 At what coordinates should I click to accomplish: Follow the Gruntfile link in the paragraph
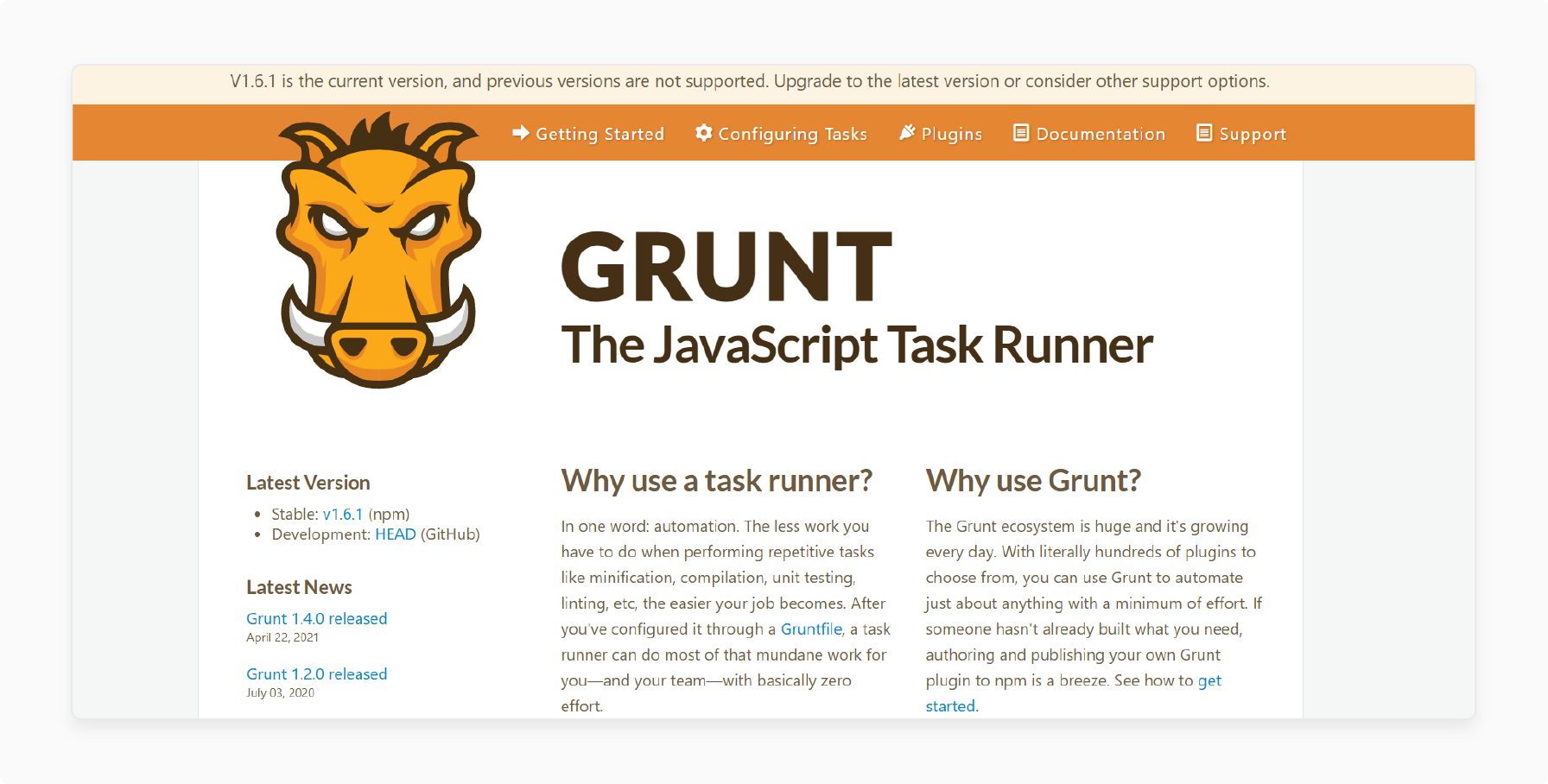point(812,629)
